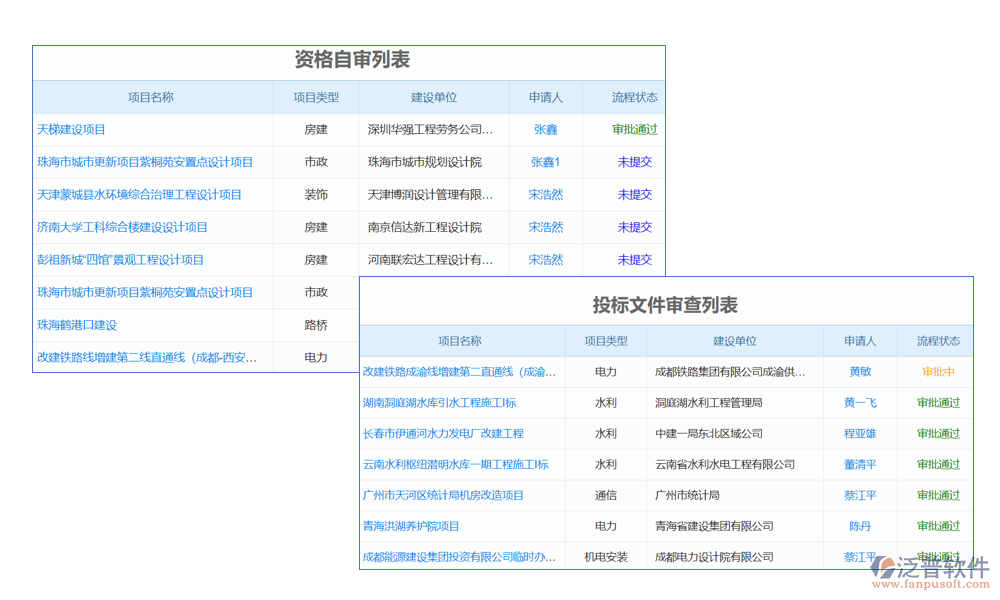Select applicant 程亚雄

[859, 434]
